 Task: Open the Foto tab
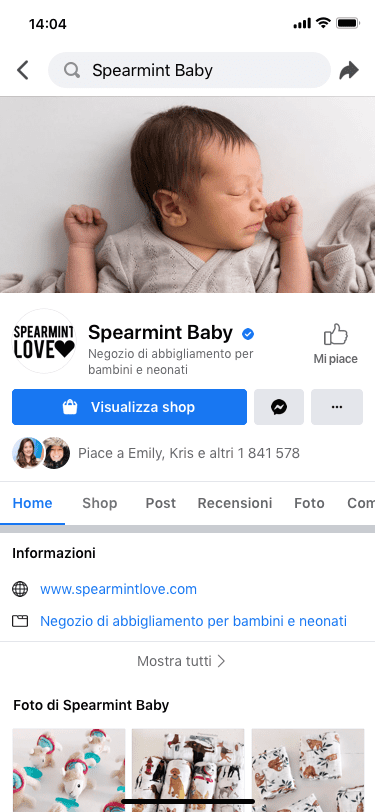tap(309, 503)
